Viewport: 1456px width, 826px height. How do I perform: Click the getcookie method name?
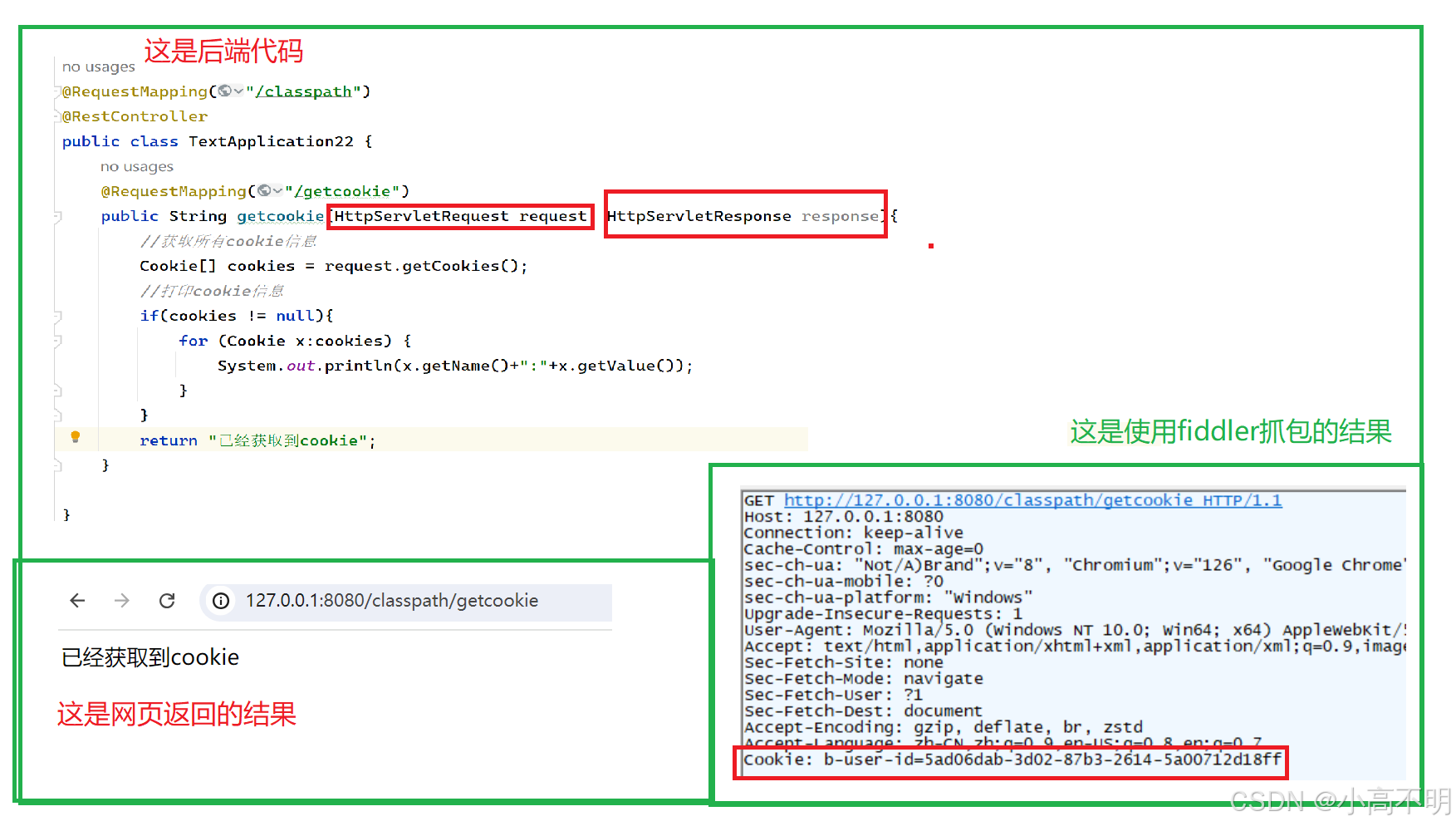coord(280,216)
